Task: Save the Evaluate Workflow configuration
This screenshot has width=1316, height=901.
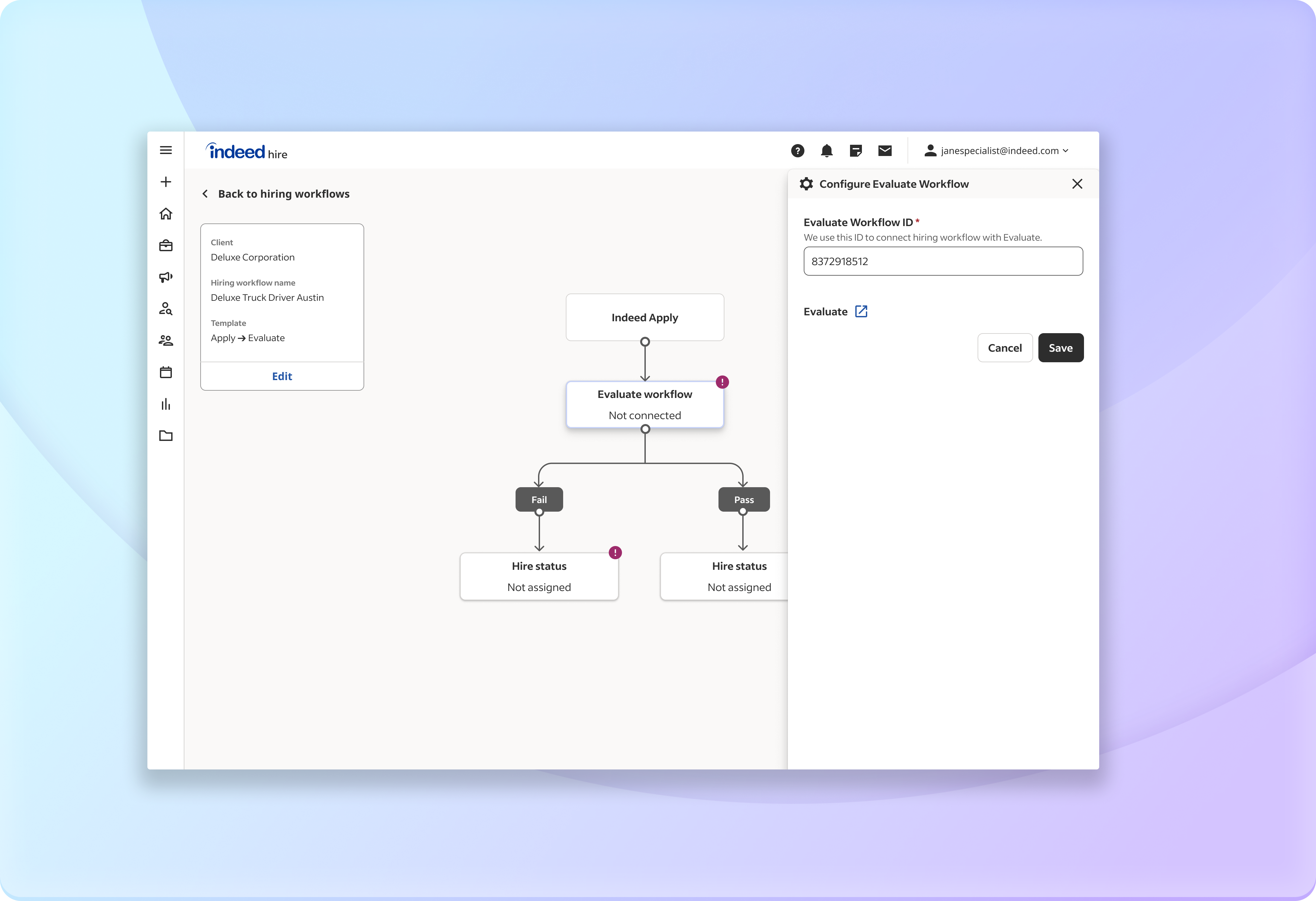Action: 1061,348
